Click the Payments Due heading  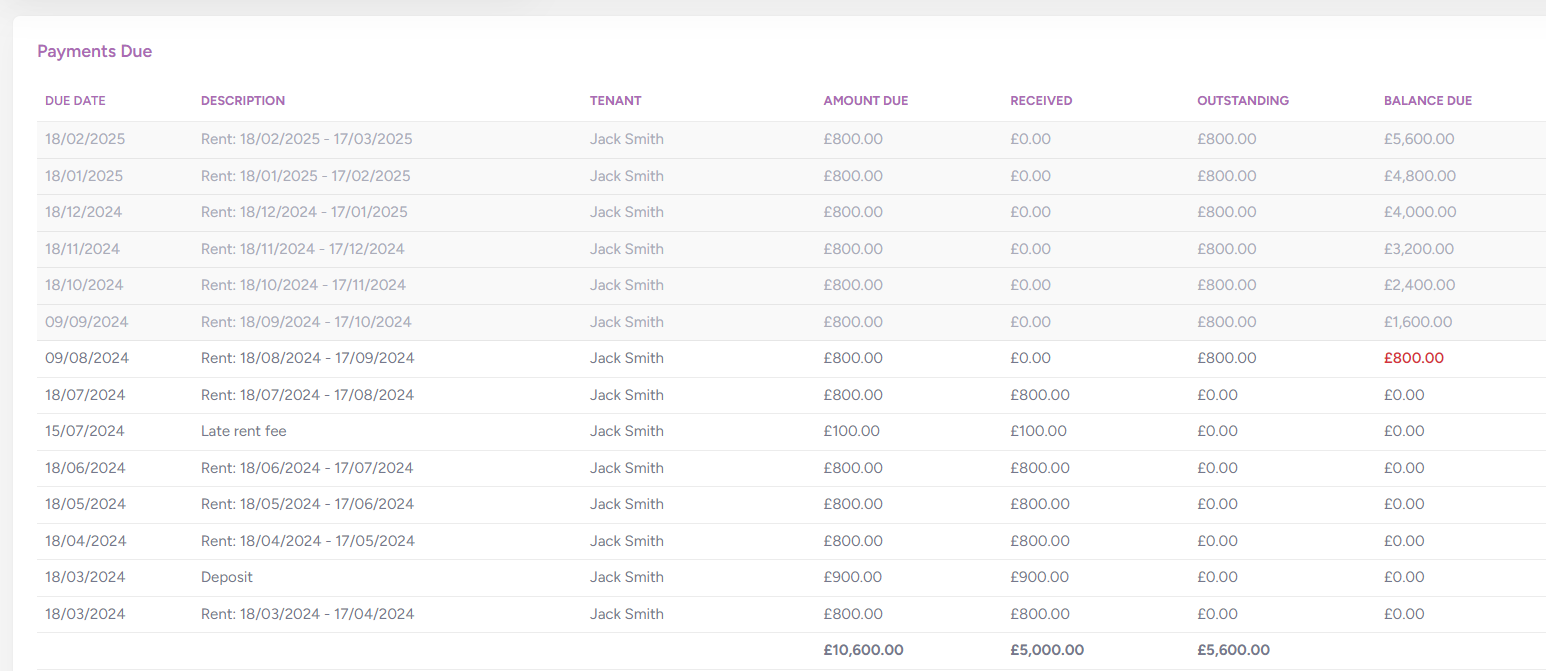pyautogui.click(x=95, y=51)
